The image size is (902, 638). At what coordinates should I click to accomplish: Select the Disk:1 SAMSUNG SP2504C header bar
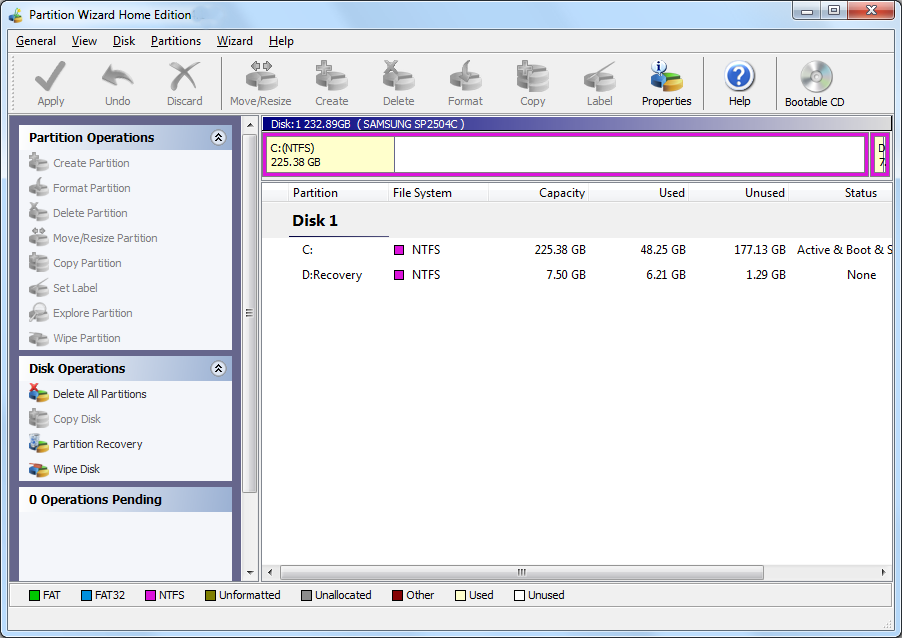click(x=576, y=124)
